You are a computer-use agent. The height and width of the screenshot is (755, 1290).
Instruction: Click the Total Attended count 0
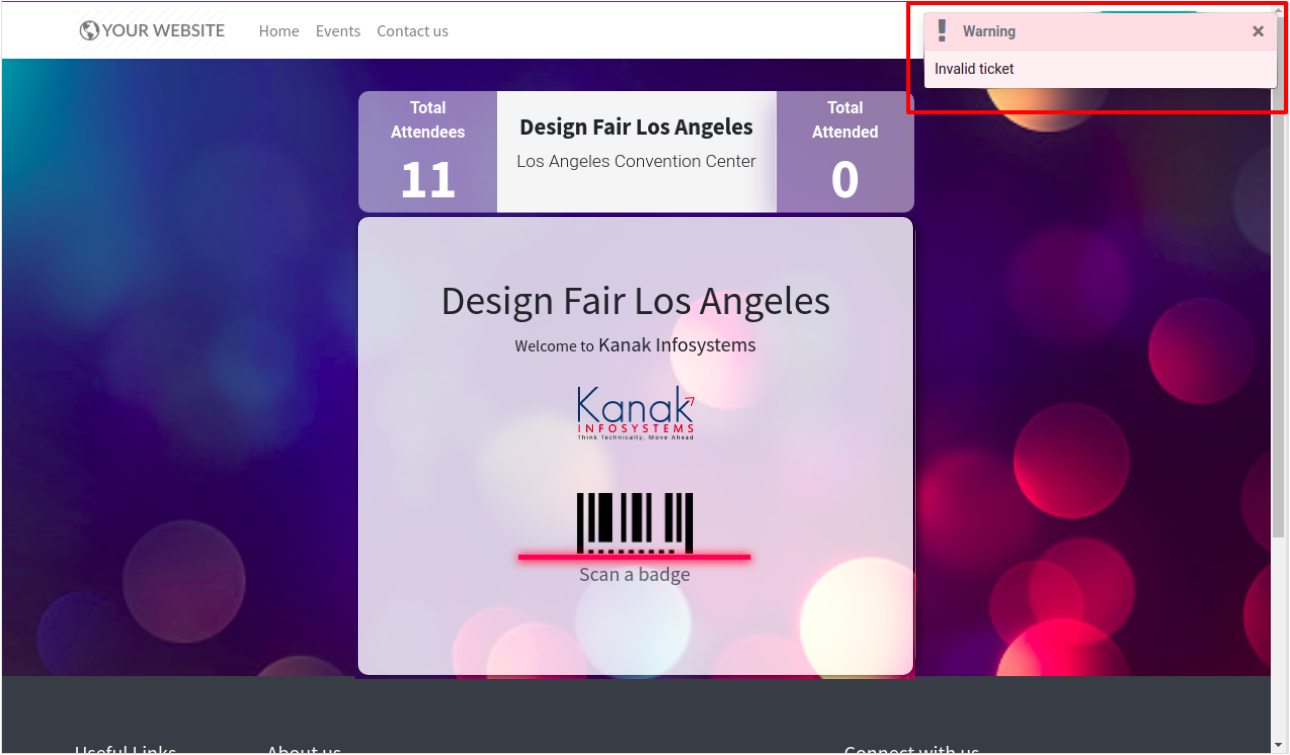pos(845,180)
